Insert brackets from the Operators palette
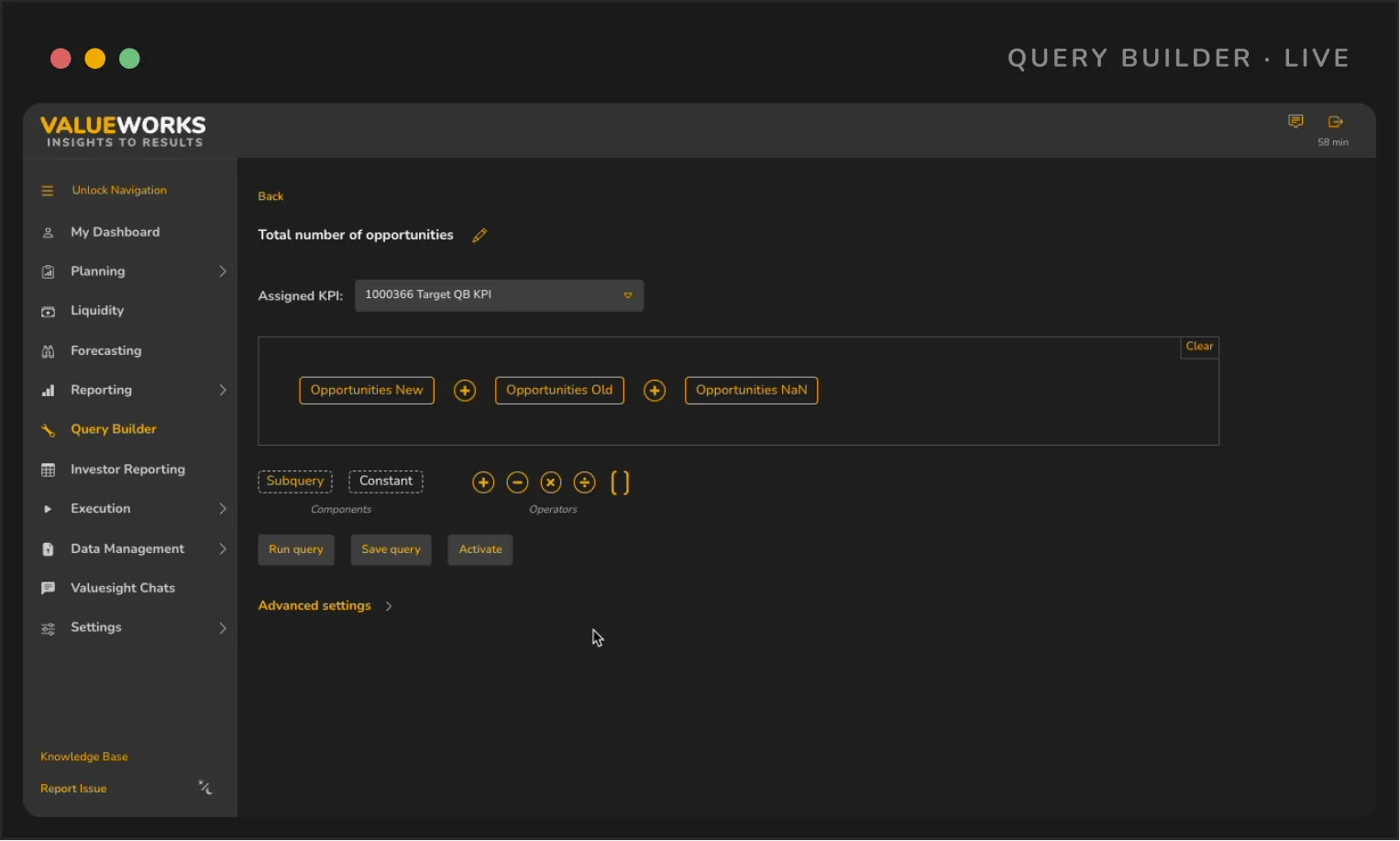 620,482
